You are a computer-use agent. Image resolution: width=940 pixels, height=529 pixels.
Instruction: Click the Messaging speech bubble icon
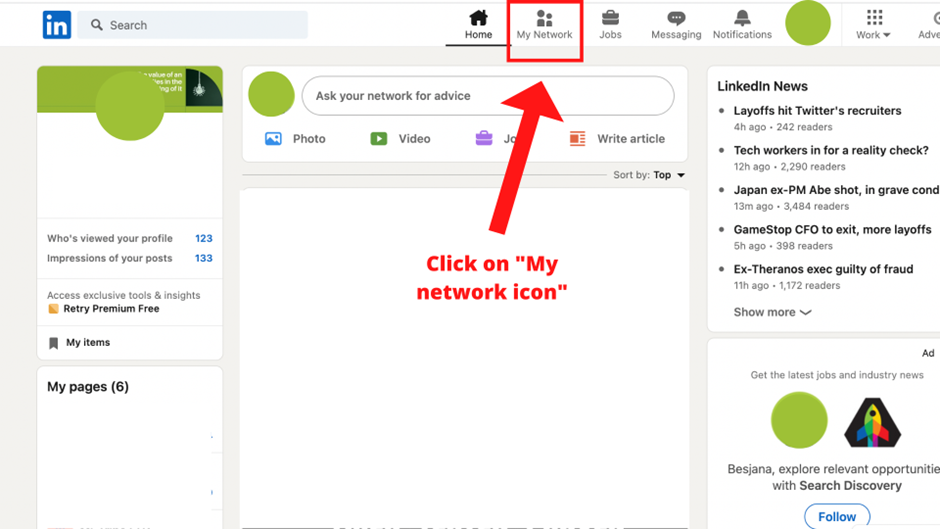click(676, 18)
